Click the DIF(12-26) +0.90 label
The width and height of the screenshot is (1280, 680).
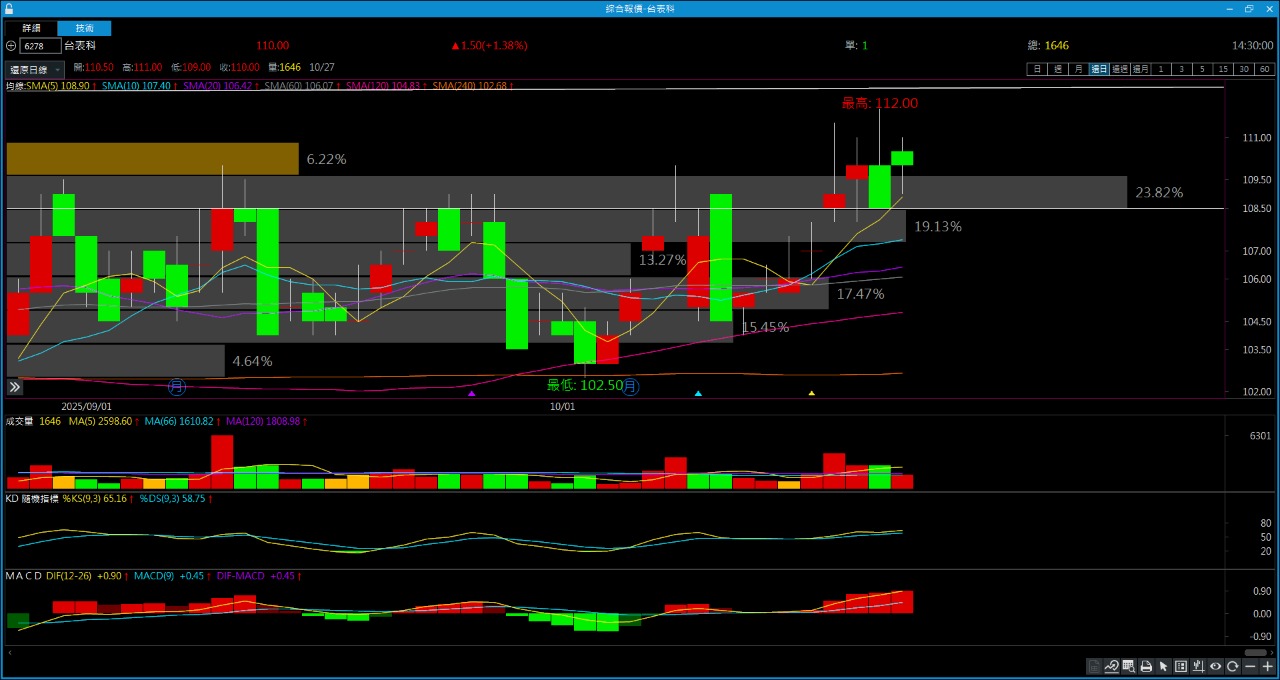pos(83,576)
